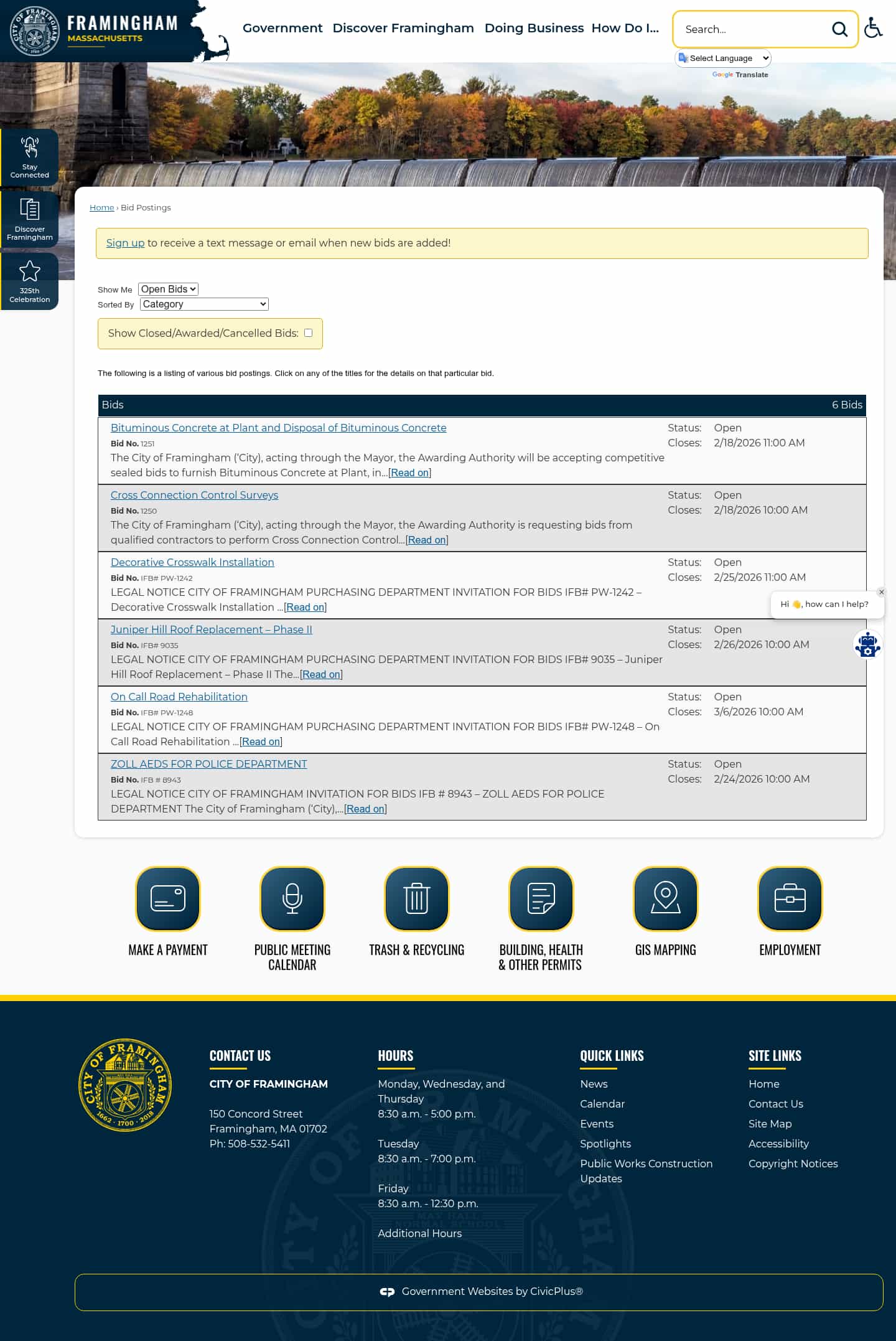Open the chatbot robot icon

coord(867,644)
